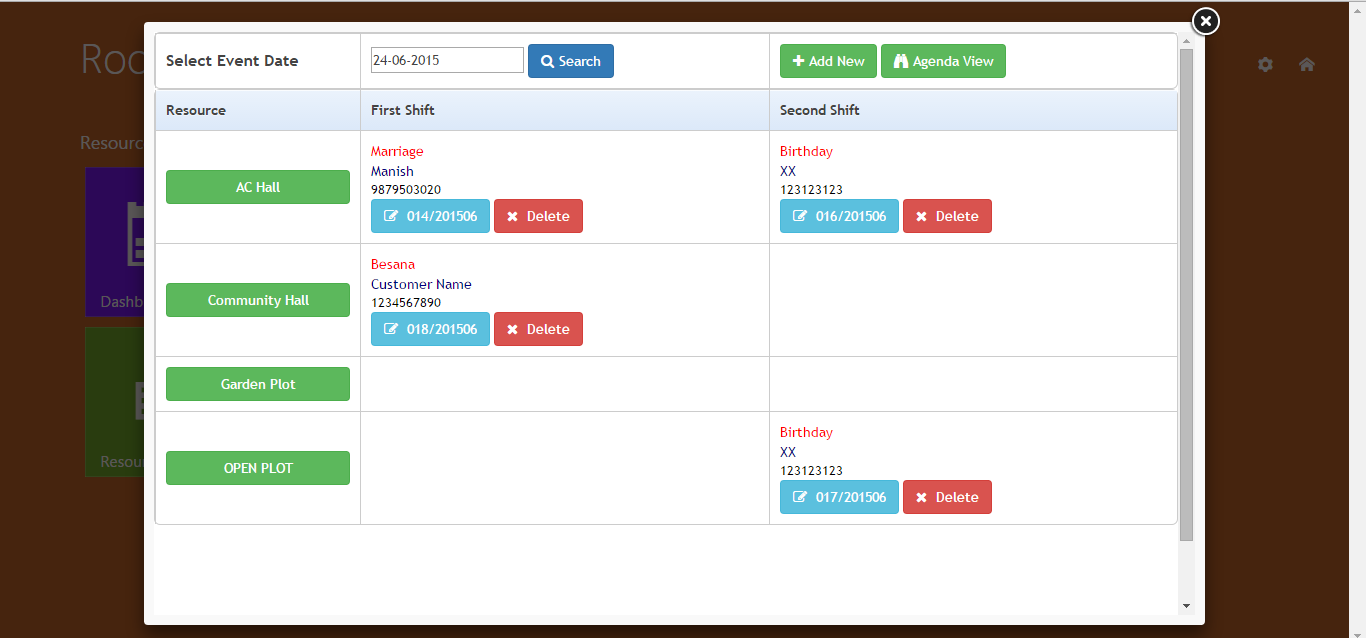Edit booking 016/201506

(x=839, y=216)
